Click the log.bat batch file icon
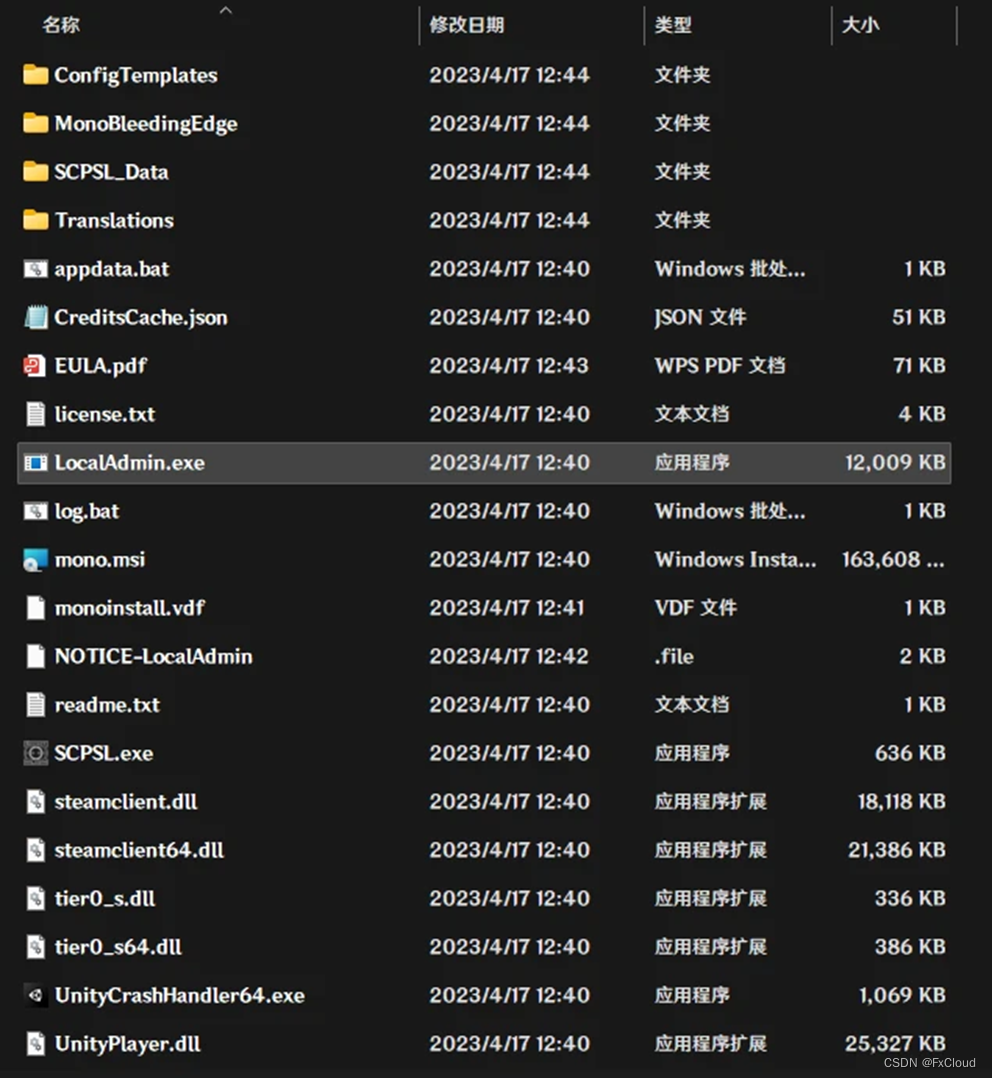992x1078 pixels. (35, 511)
